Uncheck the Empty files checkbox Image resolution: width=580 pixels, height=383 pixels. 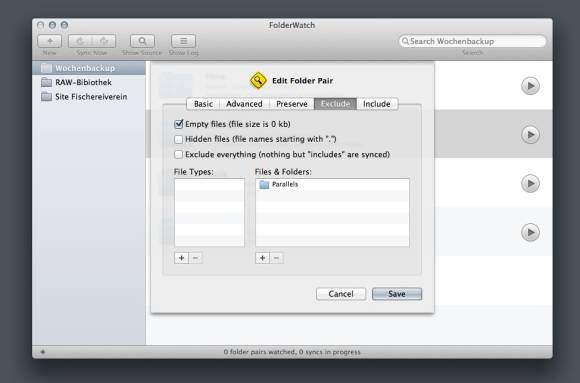point(179,124)
